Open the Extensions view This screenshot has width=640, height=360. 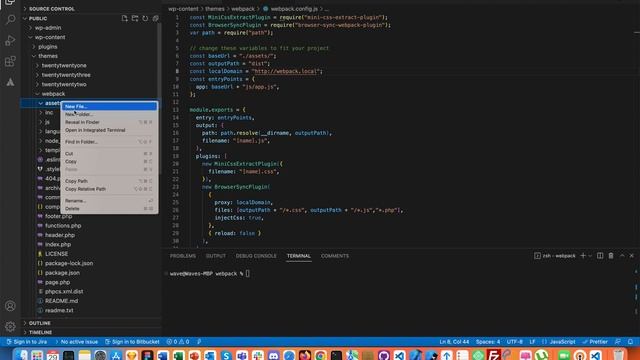10,61
